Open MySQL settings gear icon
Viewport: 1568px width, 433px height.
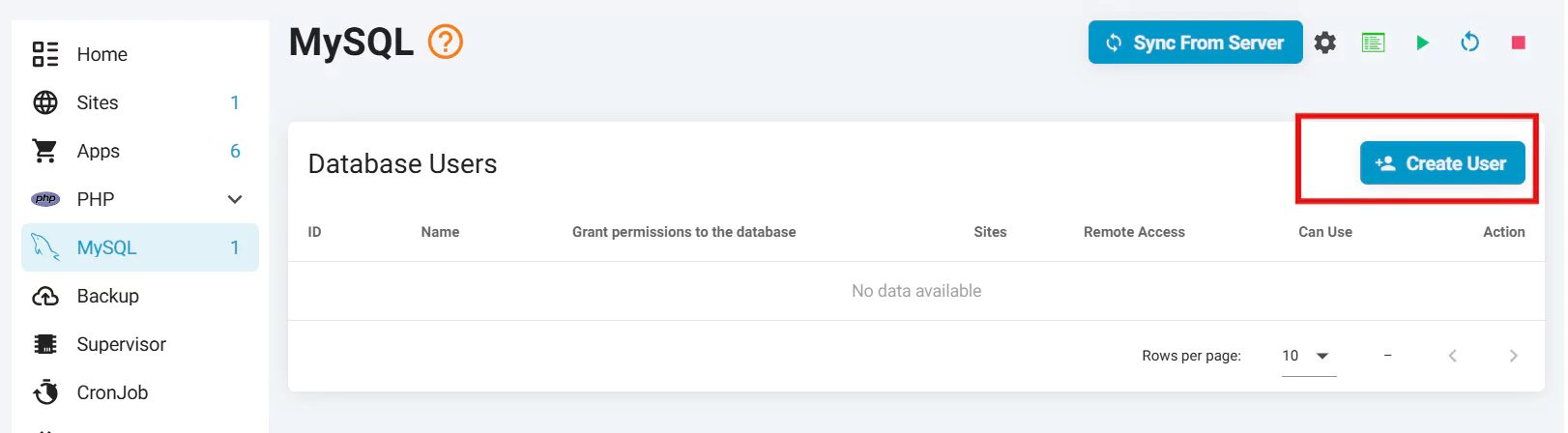point(1325,43)
